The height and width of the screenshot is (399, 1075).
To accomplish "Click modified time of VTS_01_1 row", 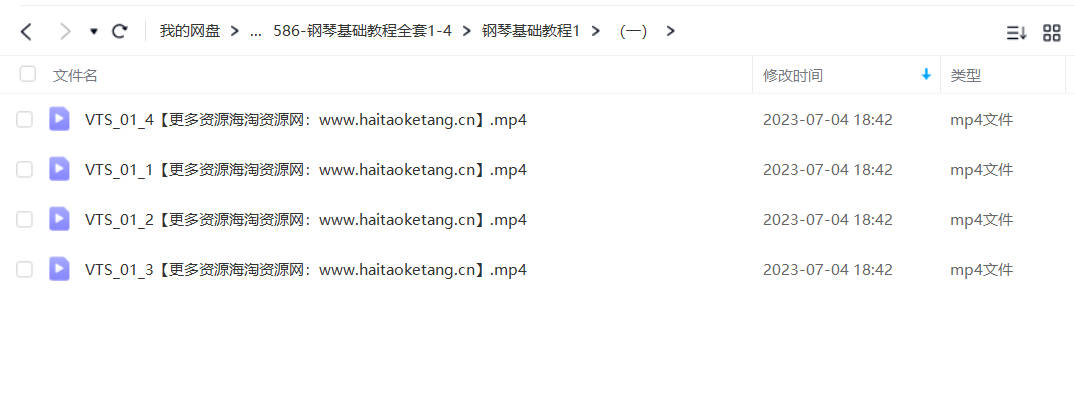I will coord(828,169).
